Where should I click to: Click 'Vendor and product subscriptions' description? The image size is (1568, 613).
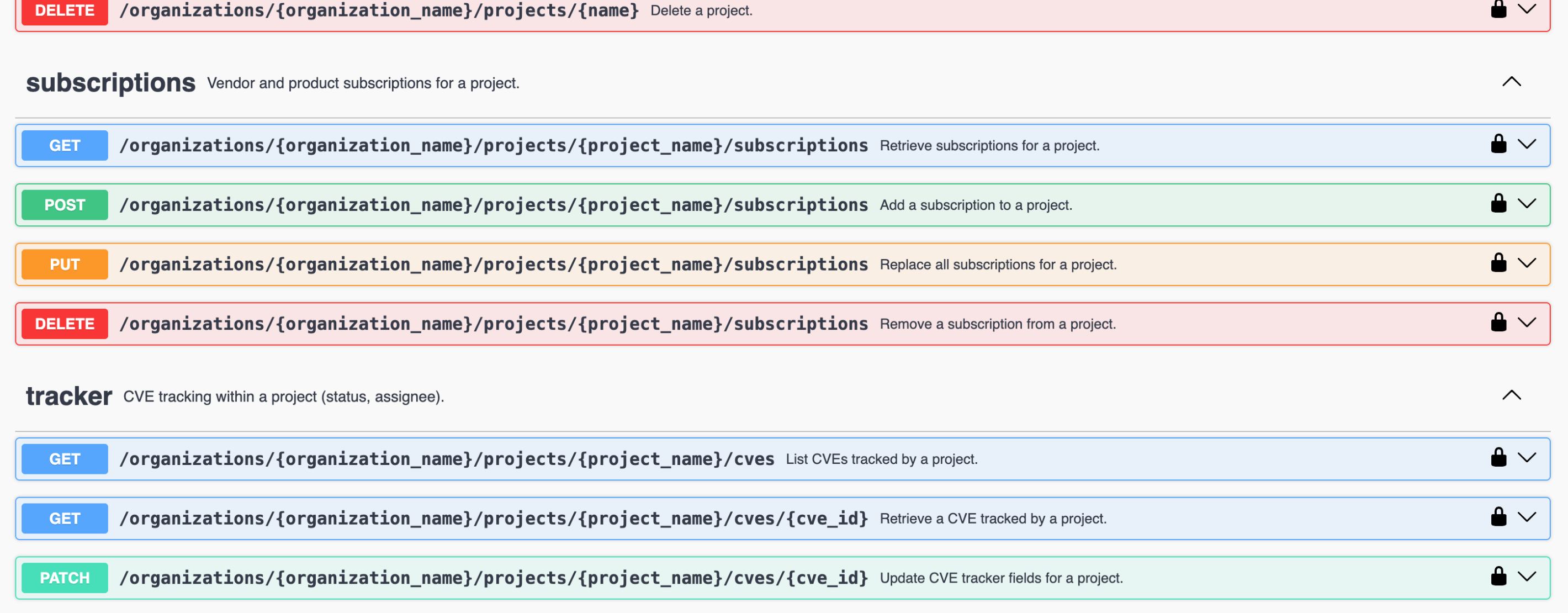(x=363, y=83)
